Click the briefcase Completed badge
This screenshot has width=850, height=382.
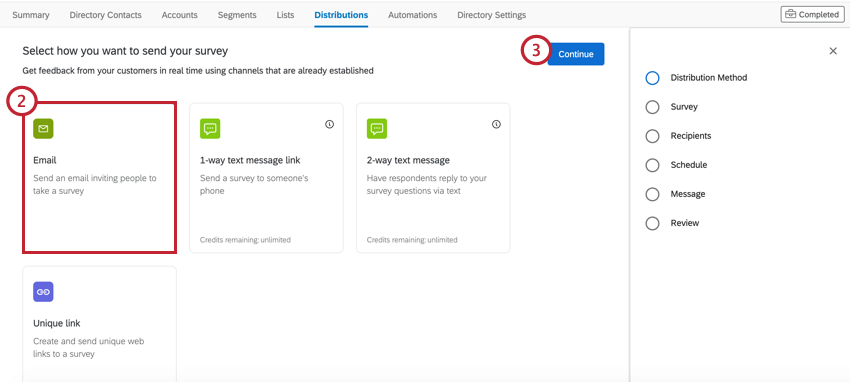(x=812, y=15)
